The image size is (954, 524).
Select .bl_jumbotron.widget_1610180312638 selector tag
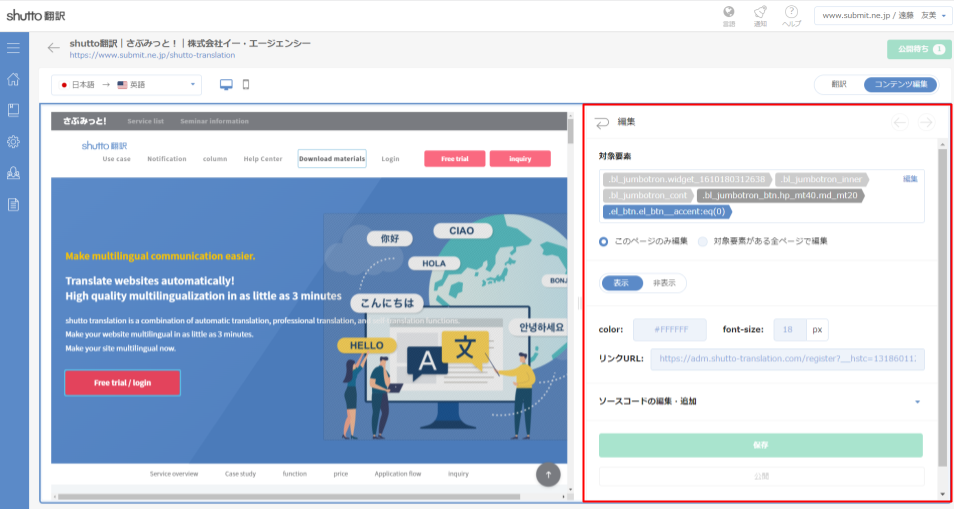[x=687, y=180]
